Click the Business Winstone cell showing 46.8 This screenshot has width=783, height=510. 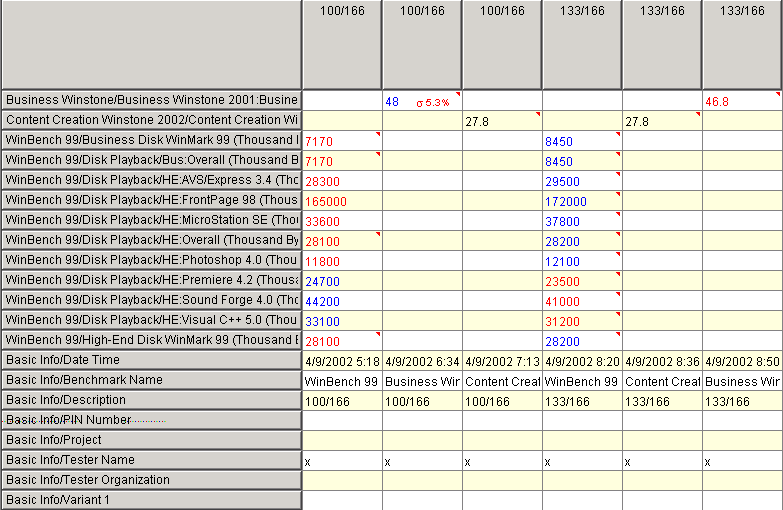[x=742, y=101]
